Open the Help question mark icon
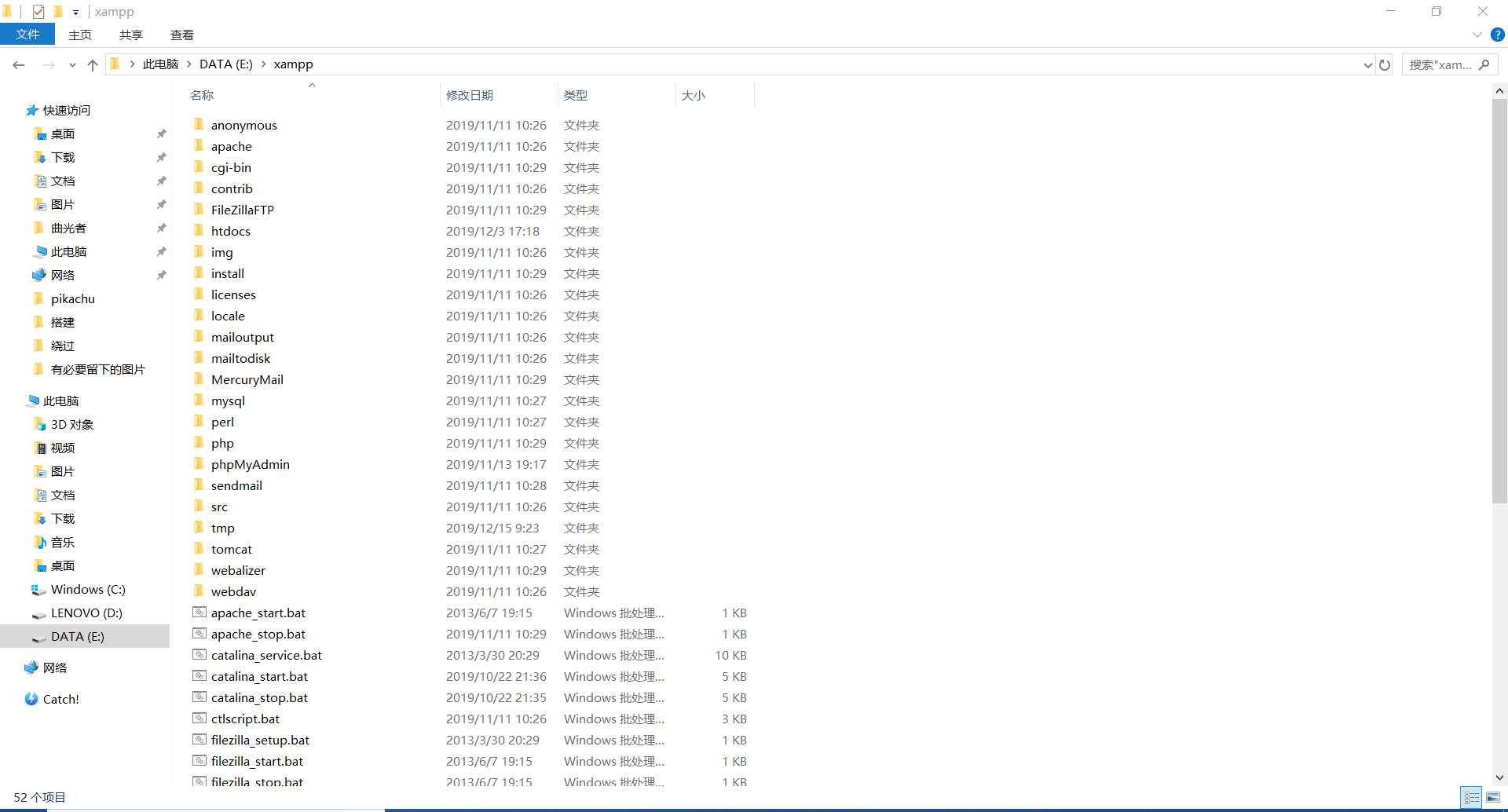 coord(1497,35)
